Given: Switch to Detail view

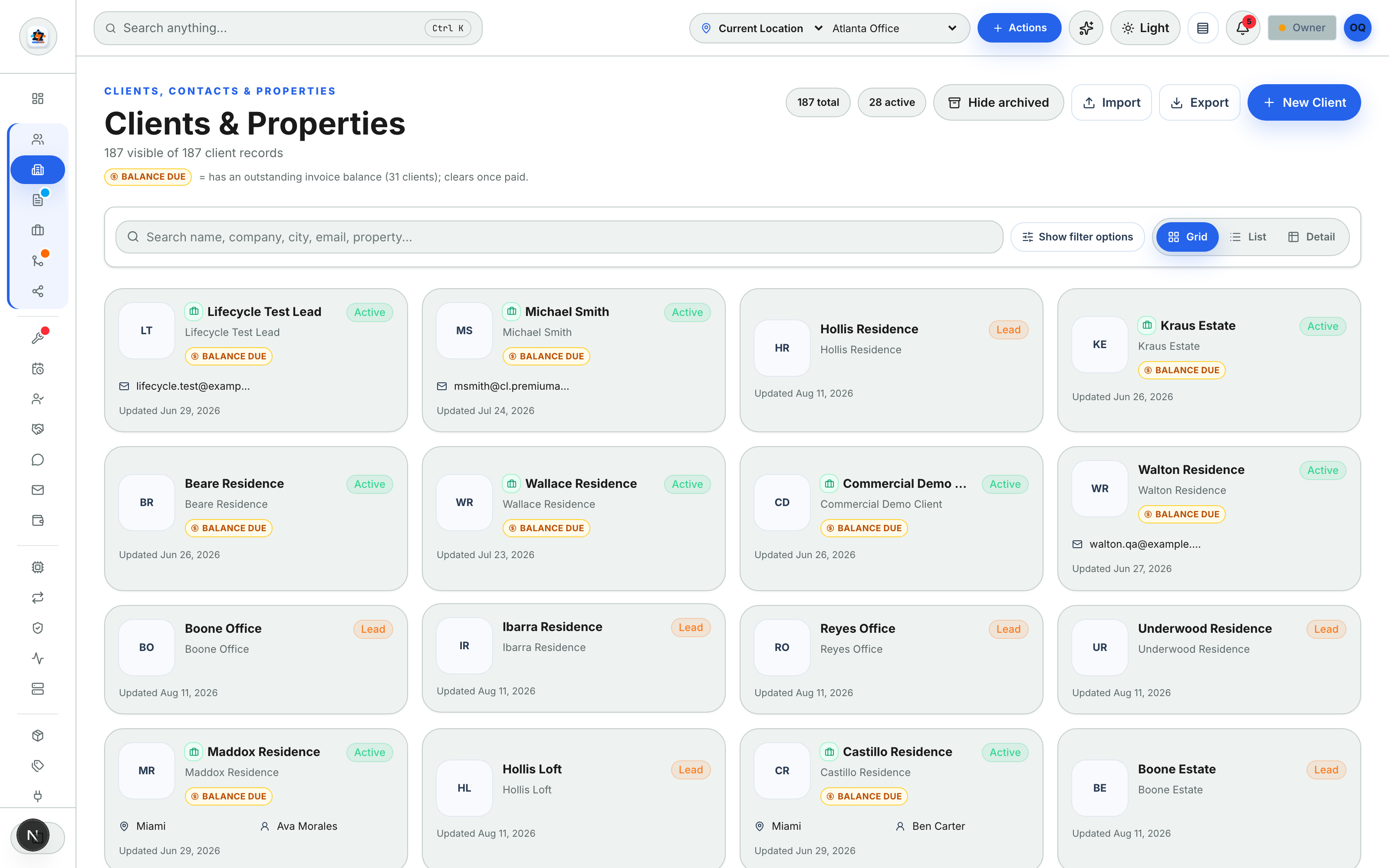Looking at the screenshot, I should click(1311, 237).
